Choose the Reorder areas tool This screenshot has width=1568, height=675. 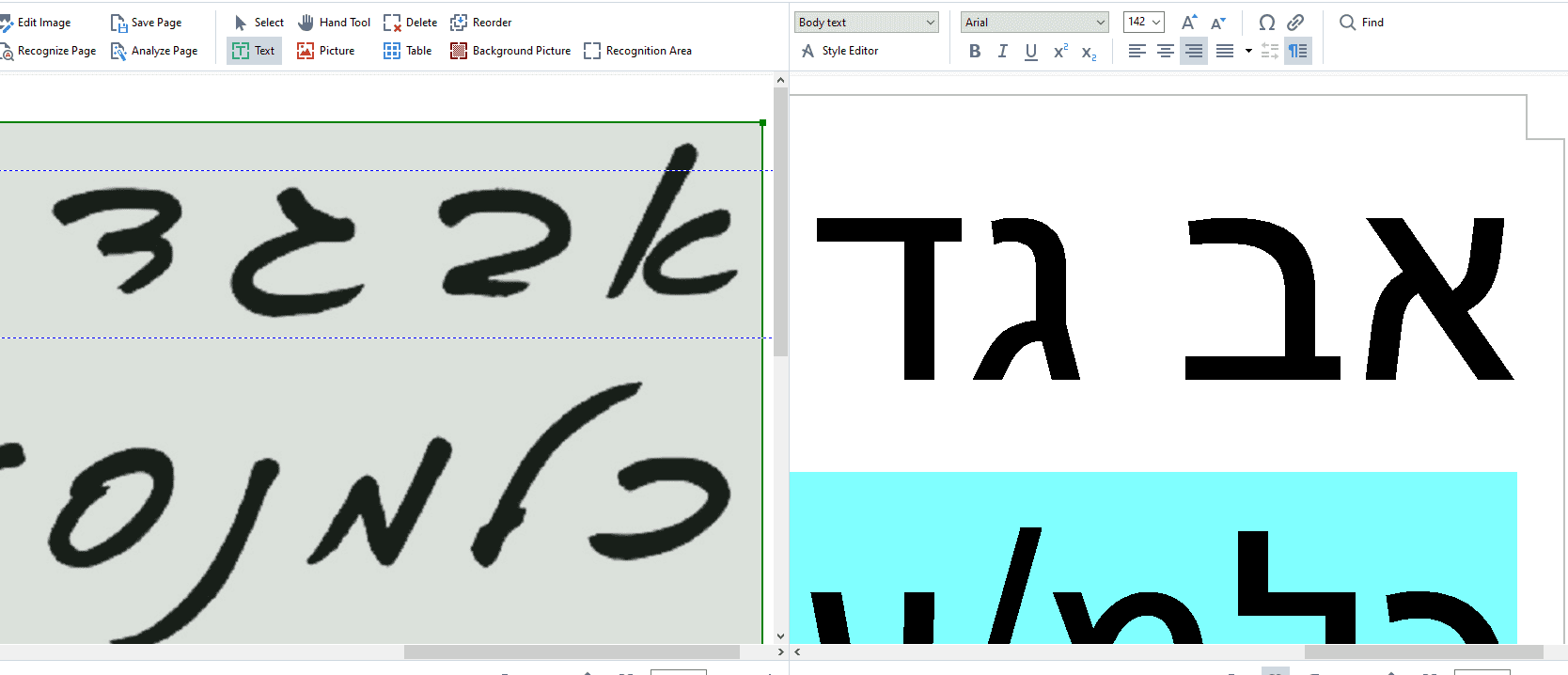coord(480,23)
